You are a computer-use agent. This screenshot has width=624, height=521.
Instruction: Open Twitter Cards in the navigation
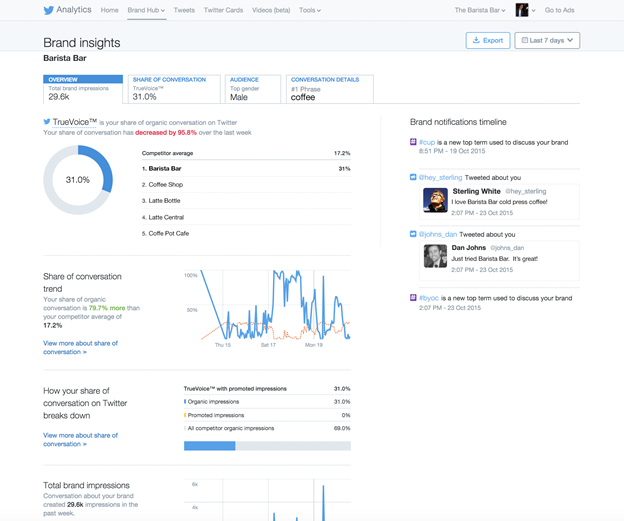pyautogui.click(x=223, y=10)
